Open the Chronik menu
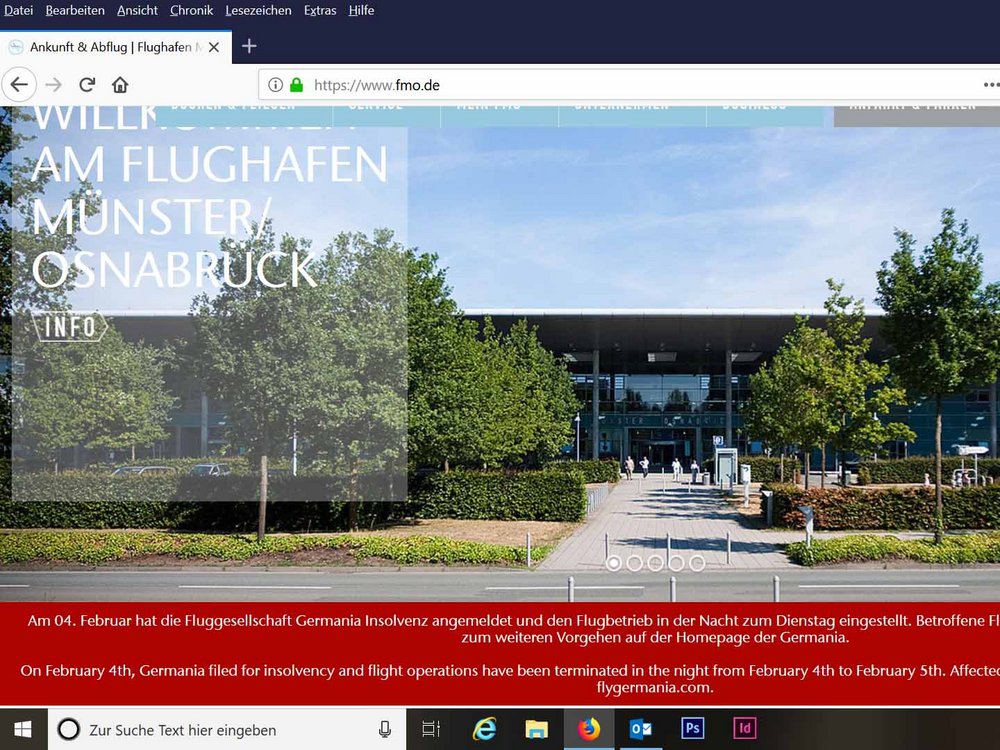The image size is (1000, 750). pos(191,10)
